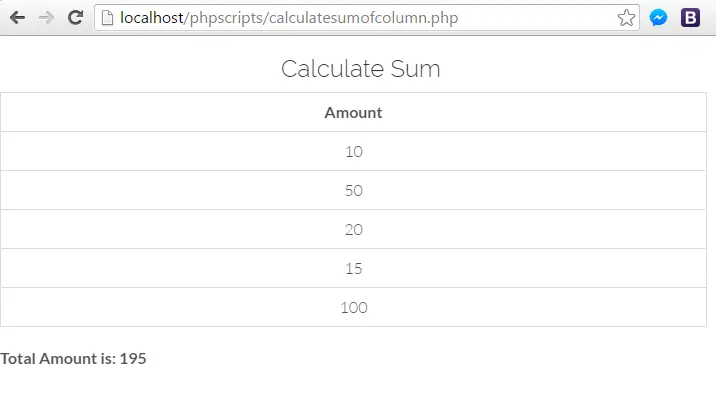Open the Messenger extension icon

(x=658, y=18)
